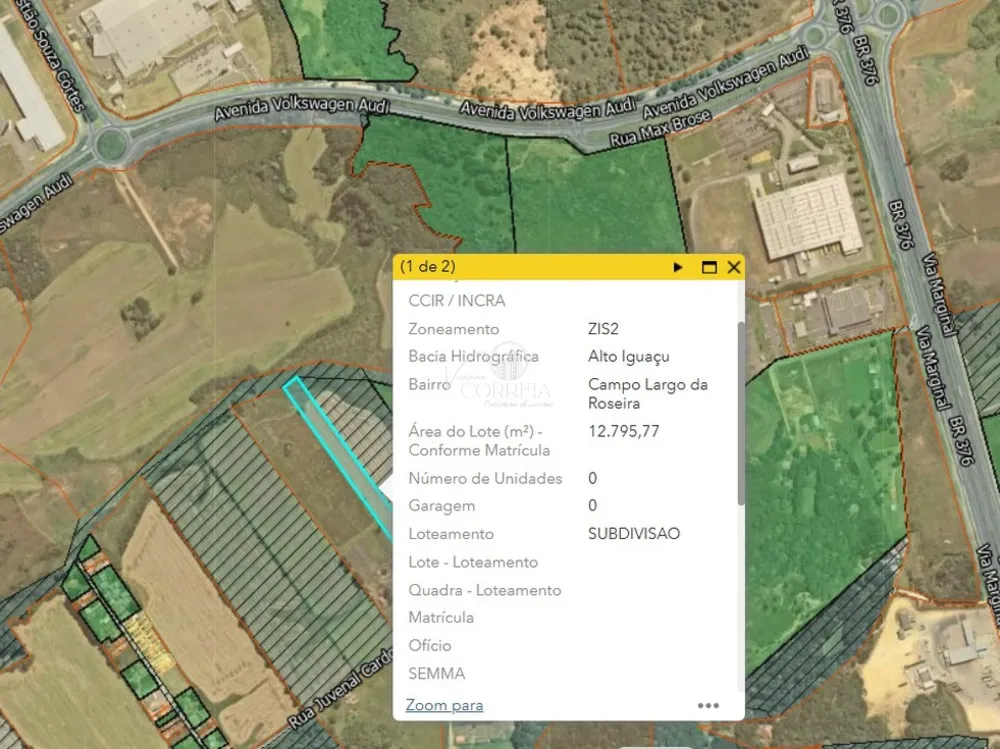The image size is (1000, 749).
Task: Close the parcel info popup
Action: pos(734,267)
